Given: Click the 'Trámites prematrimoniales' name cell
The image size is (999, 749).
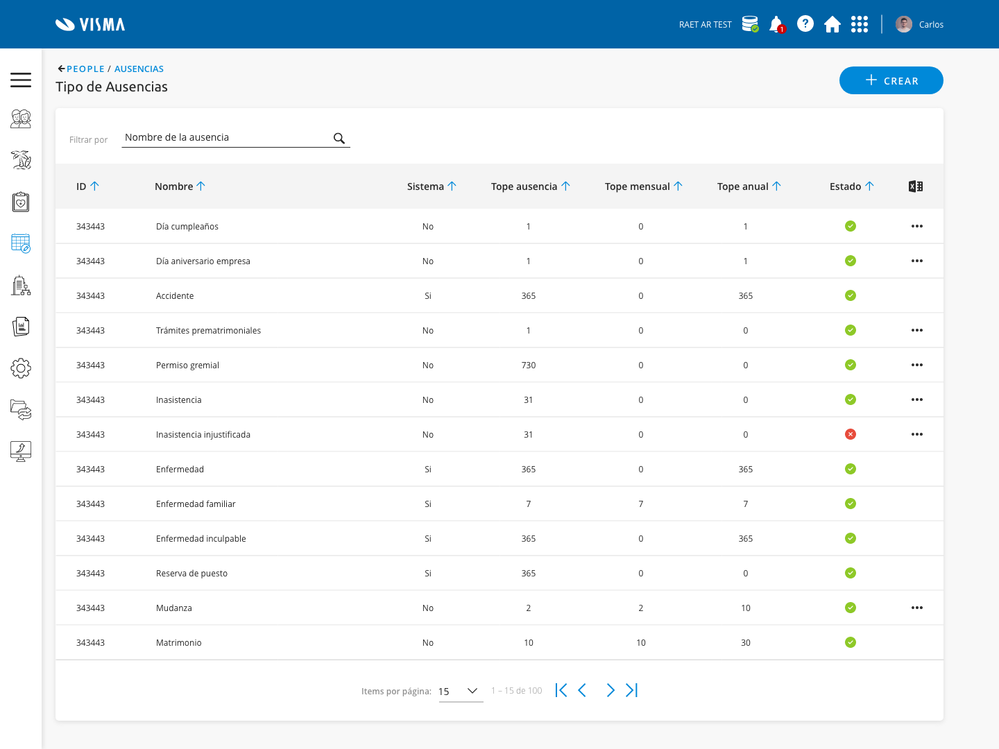Looking at the screenshot, I should click(208, 331).
